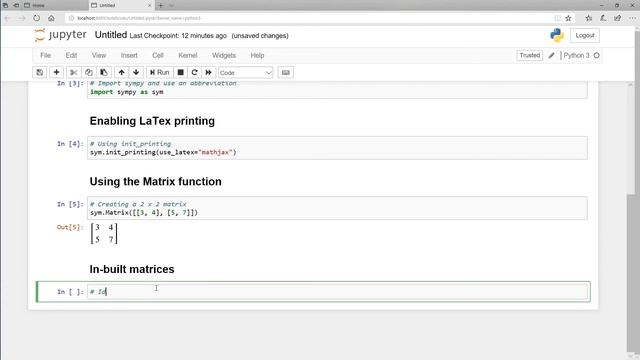Reload the page with refresh icon
The image size is (640, 360).
pyautogui.click(x=37, y=18)
